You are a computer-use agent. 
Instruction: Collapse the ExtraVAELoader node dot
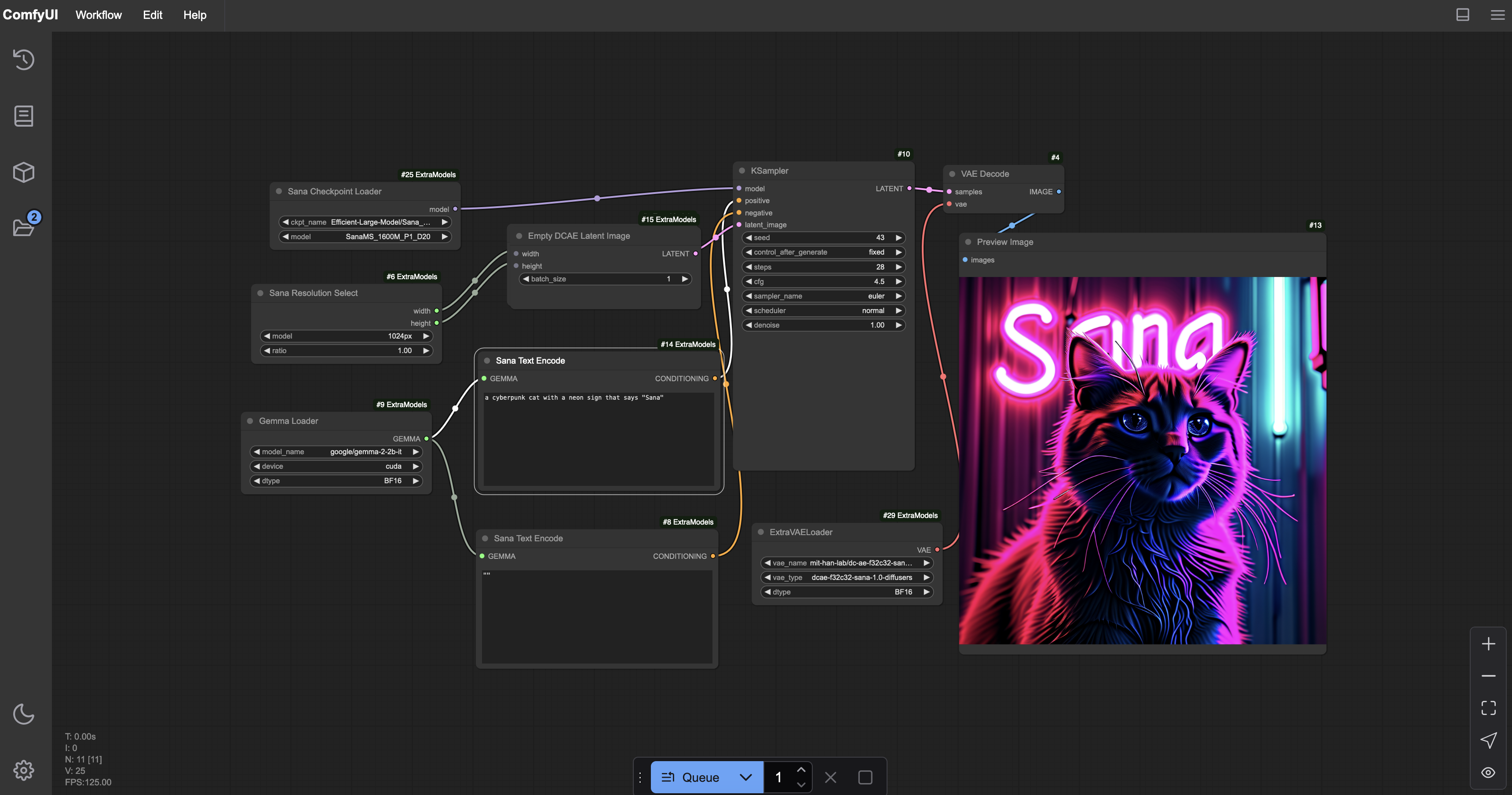click(761, 532)
